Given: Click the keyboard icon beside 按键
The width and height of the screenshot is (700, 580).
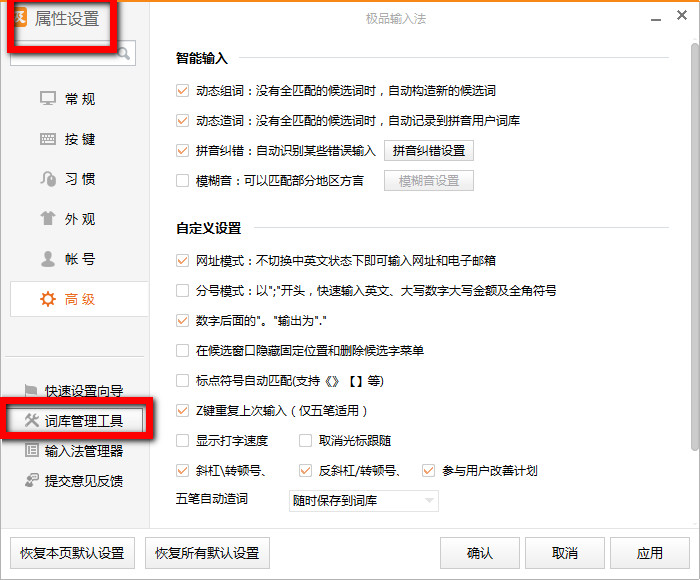Looking at the screenshot, I should pyautogui.click(x=47, y=139).
